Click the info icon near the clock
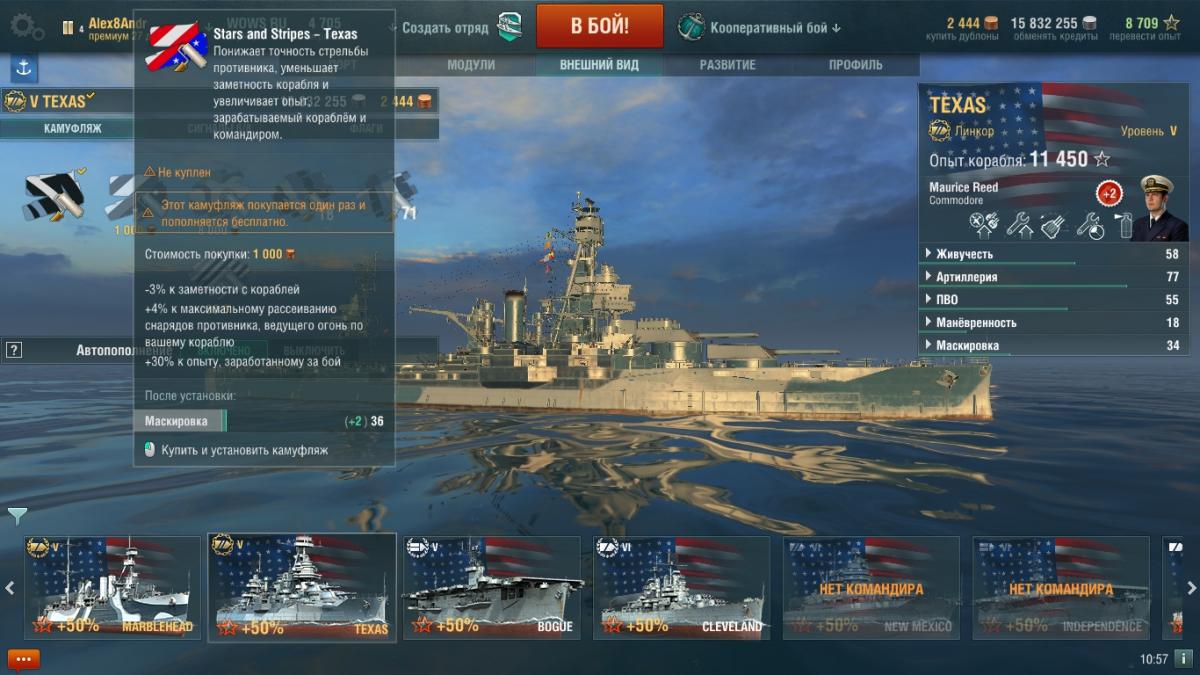The width and height of the screenshot is (1200, 675). (x=1183, y=659)
